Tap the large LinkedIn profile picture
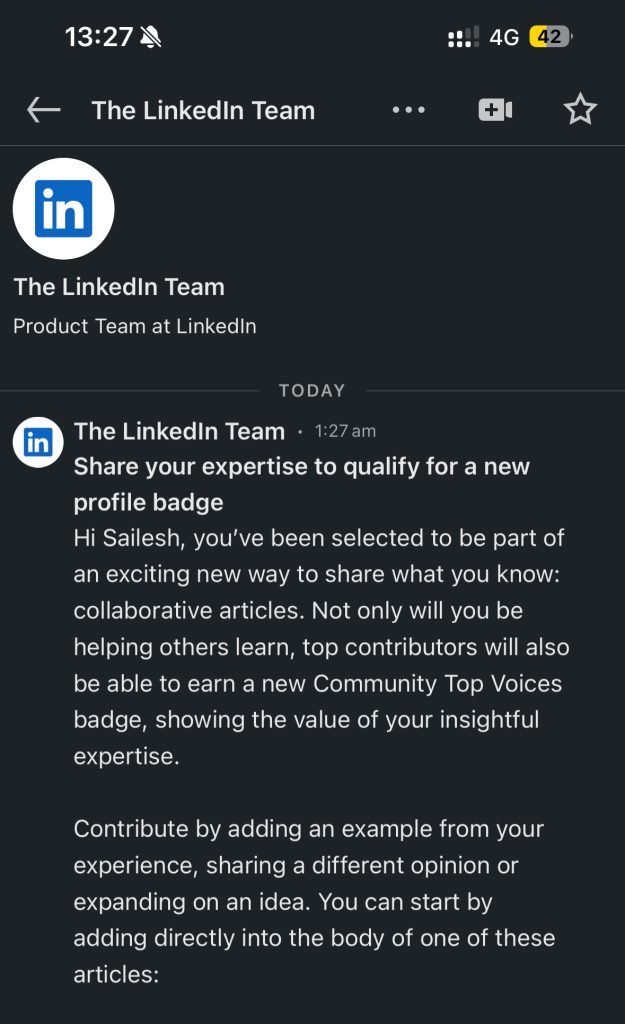Image resolution: width=625 pixels, height=1024 pixels. [x=63, y=208]
